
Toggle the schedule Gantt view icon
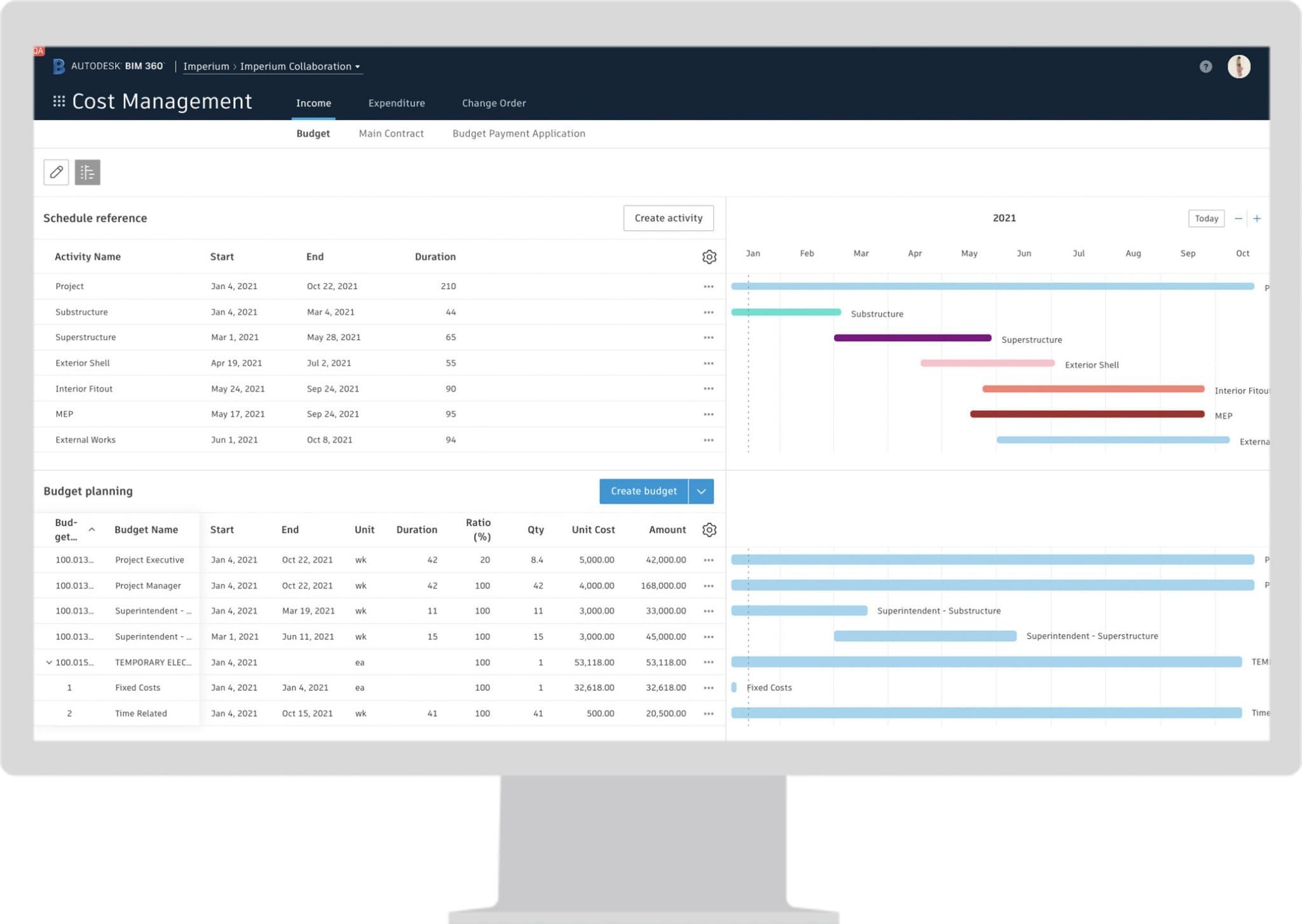(88, 172)
